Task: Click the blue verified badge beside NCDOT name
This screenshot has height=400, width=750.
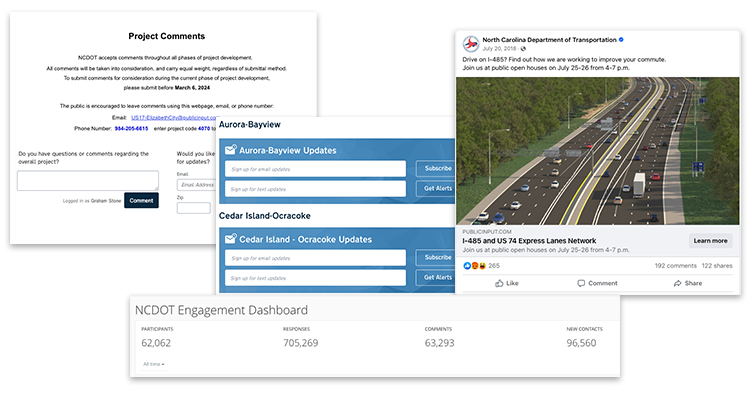Action: tap(621, 40)
